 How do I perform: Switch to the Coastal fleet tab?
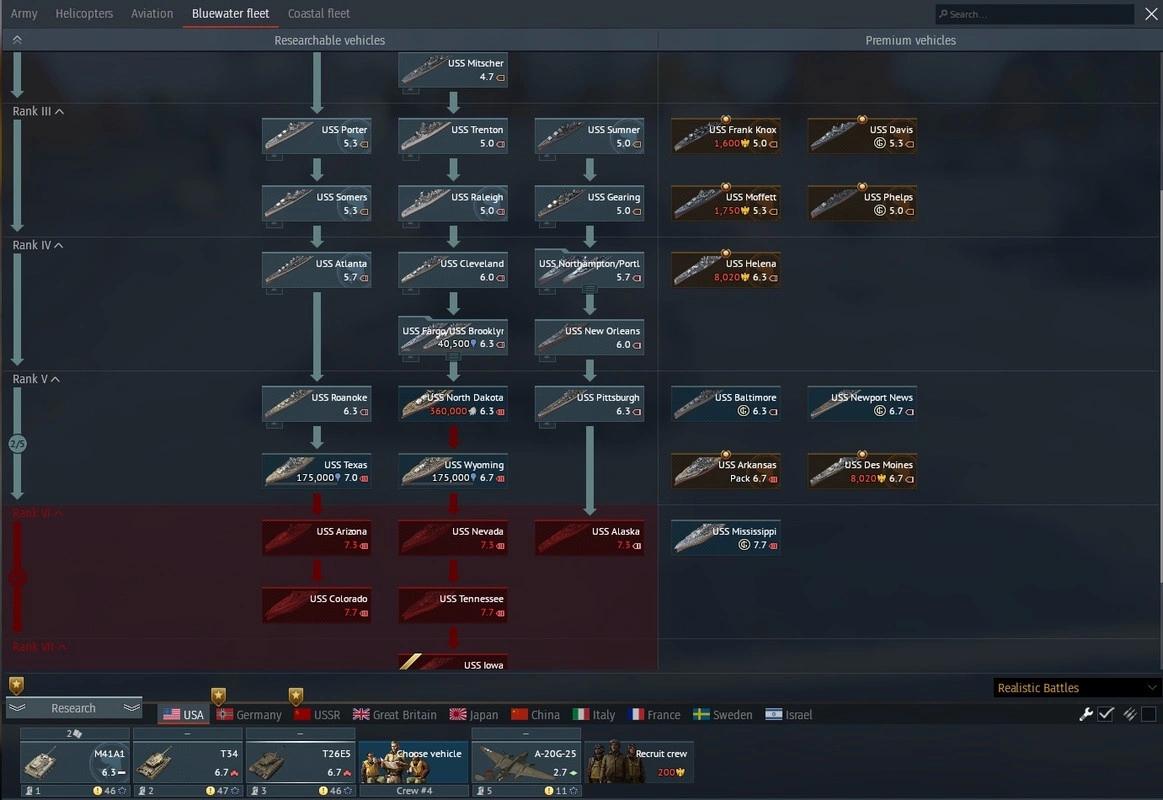pos(319,13)
